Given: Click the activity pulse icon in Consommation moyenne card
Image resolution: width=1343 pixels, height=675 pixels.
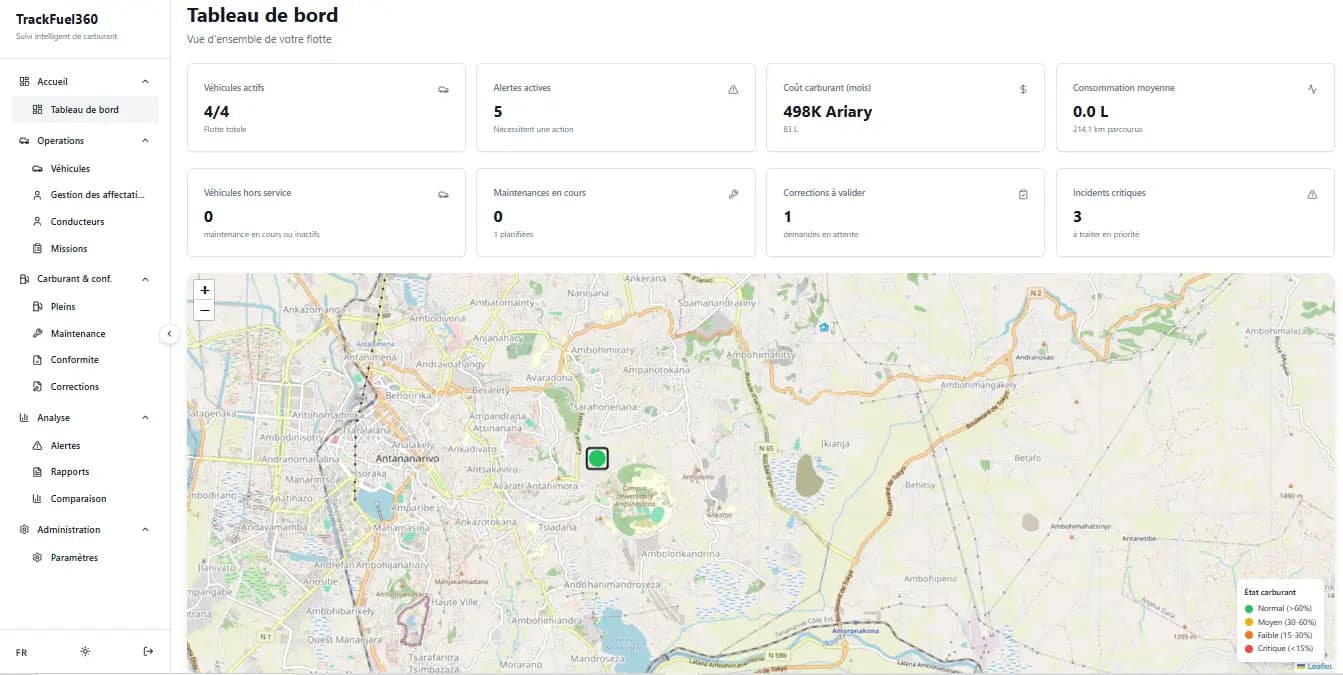Looking at the screenshot, I should (x=1313, y=90).
